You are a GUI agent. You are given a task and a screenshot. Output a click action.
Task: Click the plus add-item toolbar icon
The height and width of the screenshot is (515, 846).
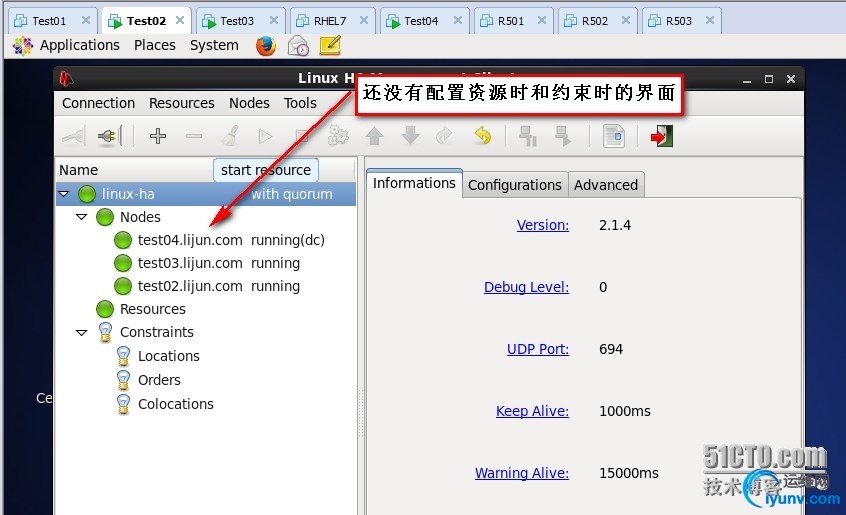(158, 136)
